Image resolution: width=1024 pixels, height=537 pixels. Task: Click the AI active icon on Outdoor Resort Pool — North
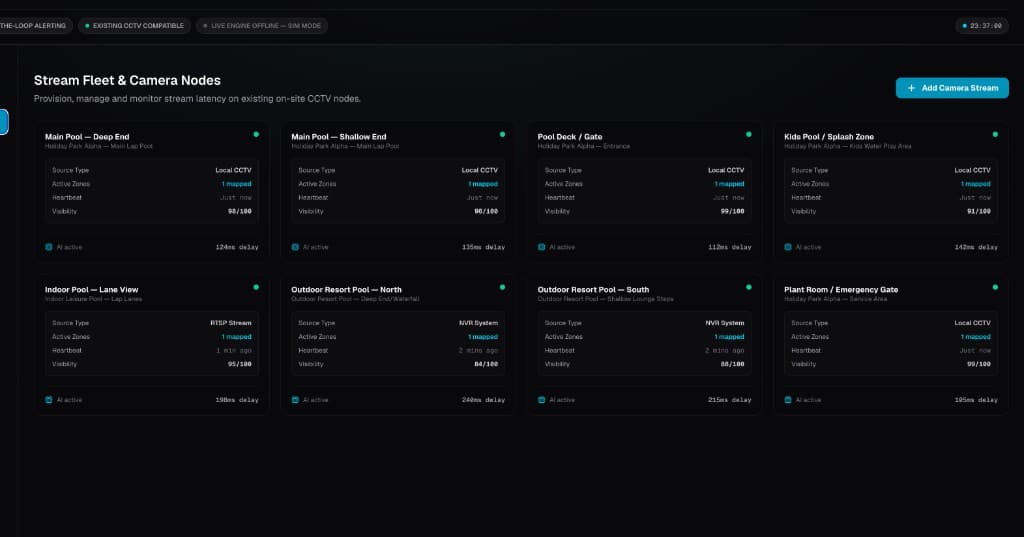pyautogui.click(x=295, y=400)
